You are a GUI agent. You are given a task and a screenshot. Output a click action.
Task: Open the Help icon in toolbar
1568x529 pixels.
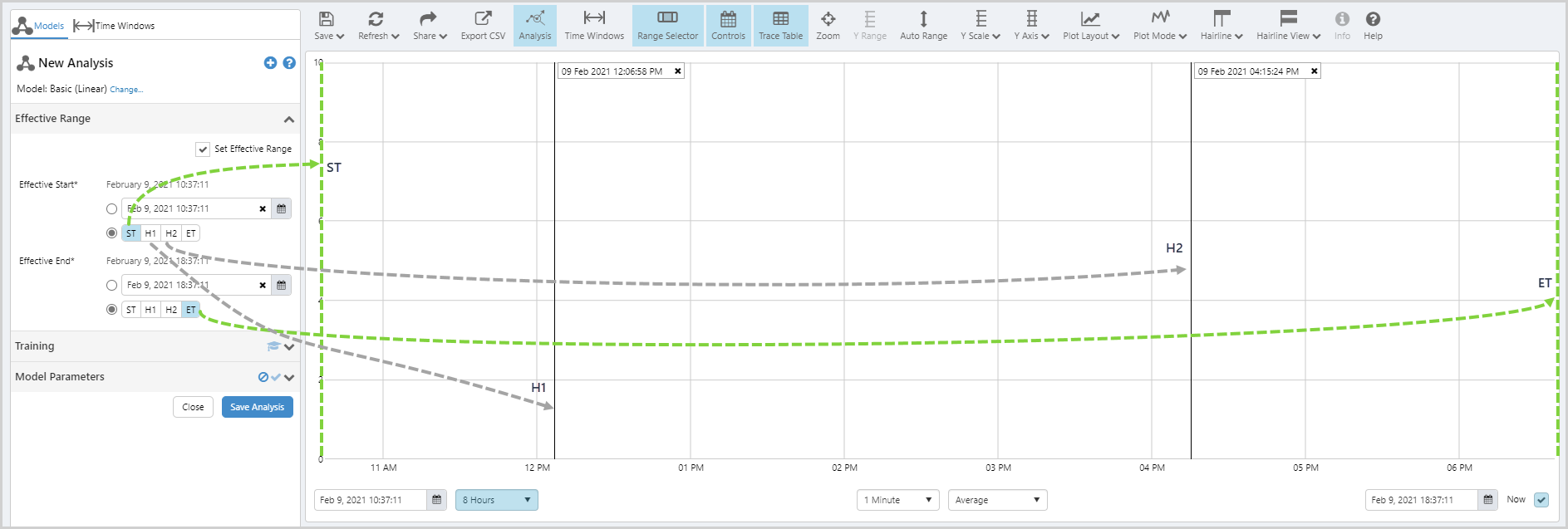(x=1373, y=25)
